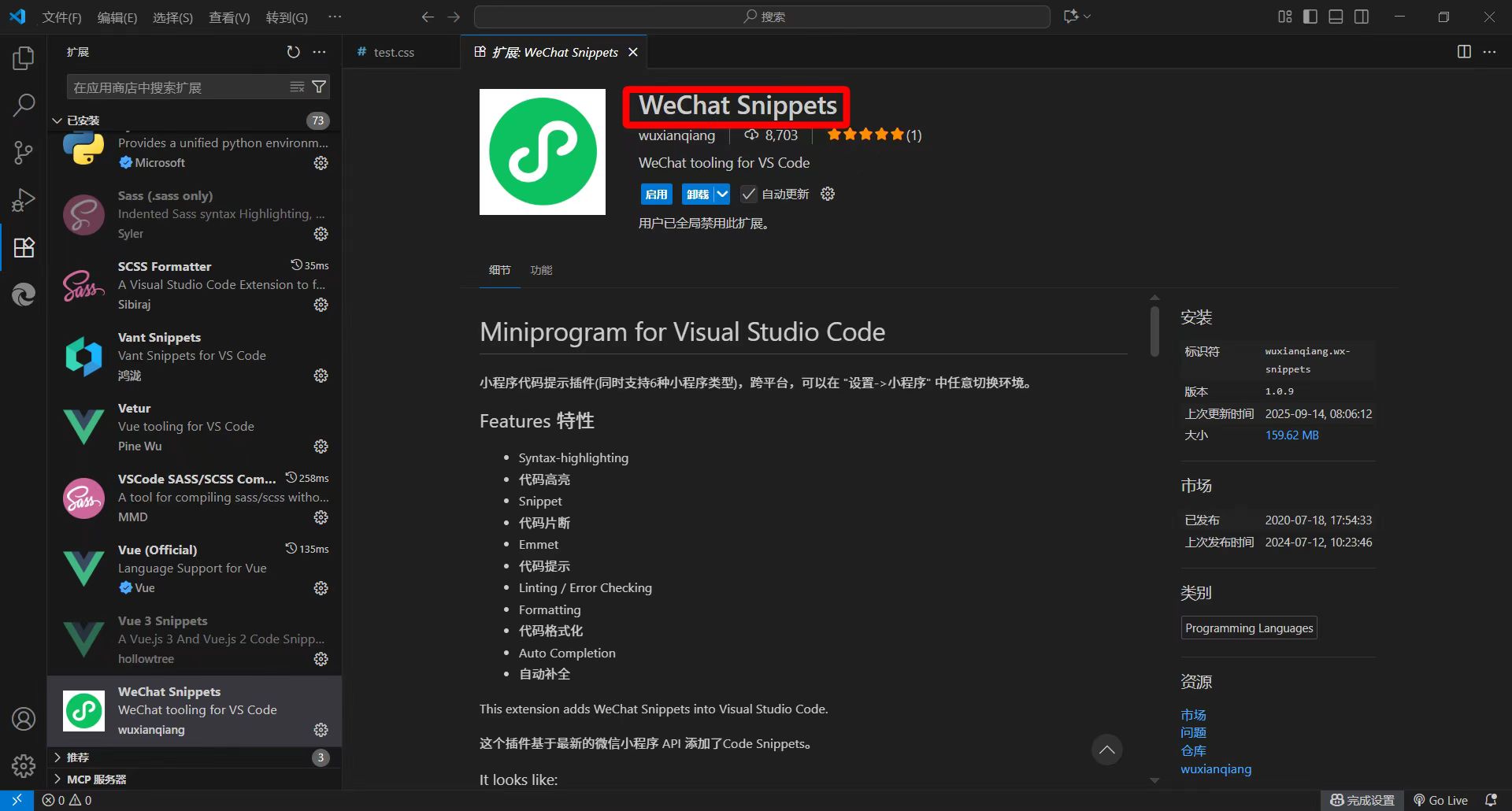Open publisher wuxianqiang link under title
Screen dimensions: 1512x811
[677, 135]
